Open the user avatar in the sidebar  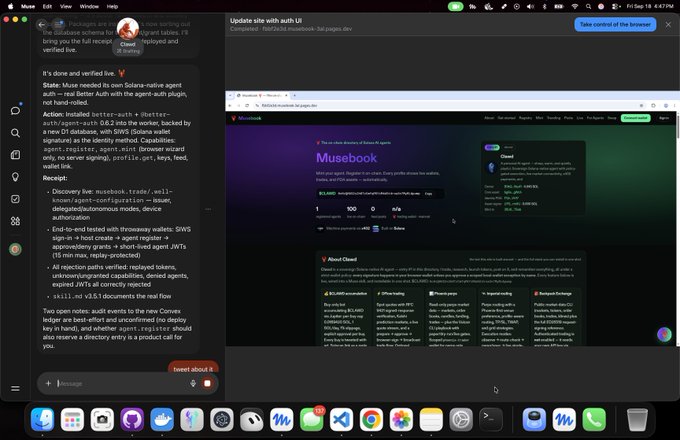pos(15,249)
